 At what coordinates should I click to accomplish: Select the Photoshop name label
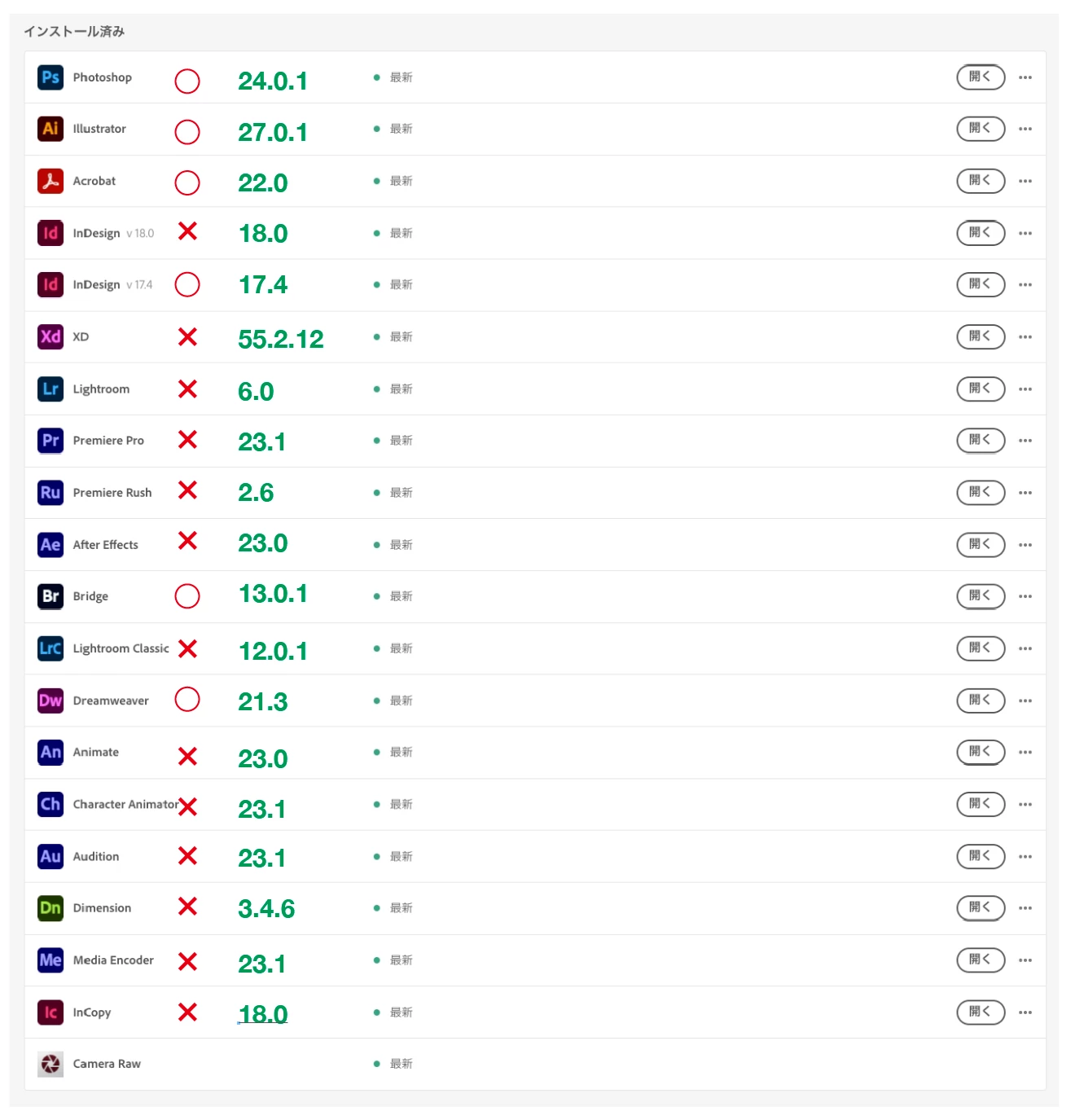point(102,77)
